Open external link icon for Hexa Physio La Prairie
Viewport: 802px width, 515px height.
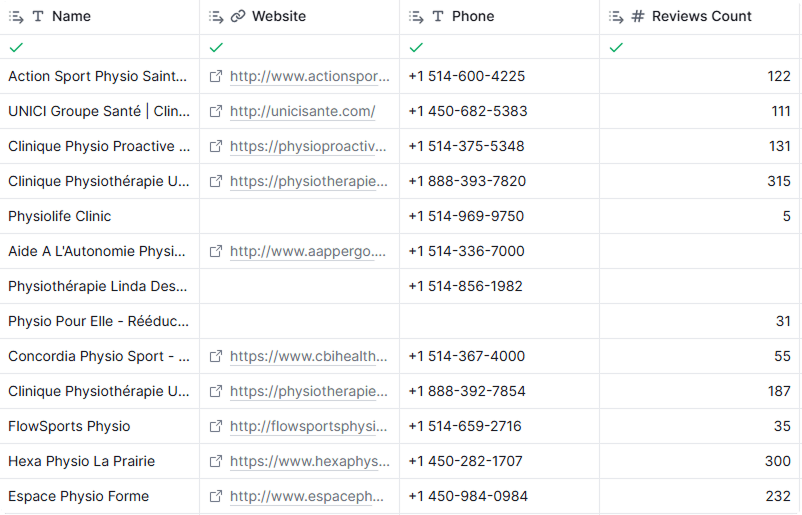point(216,462)
